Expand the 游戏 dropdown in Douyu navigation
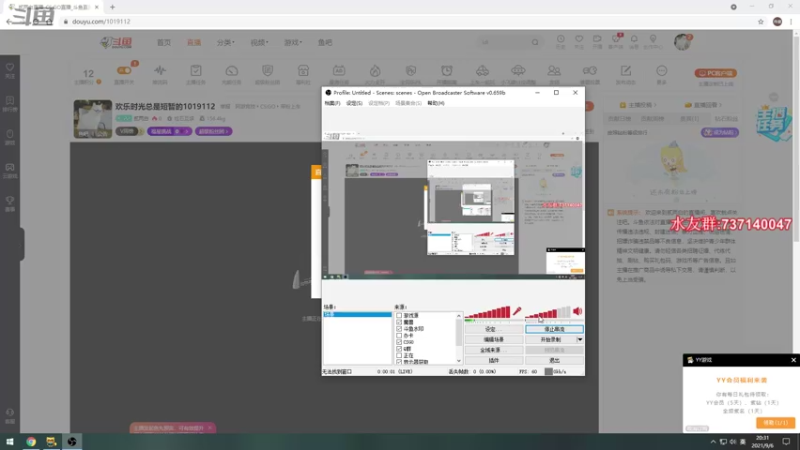 click(293, 42)
